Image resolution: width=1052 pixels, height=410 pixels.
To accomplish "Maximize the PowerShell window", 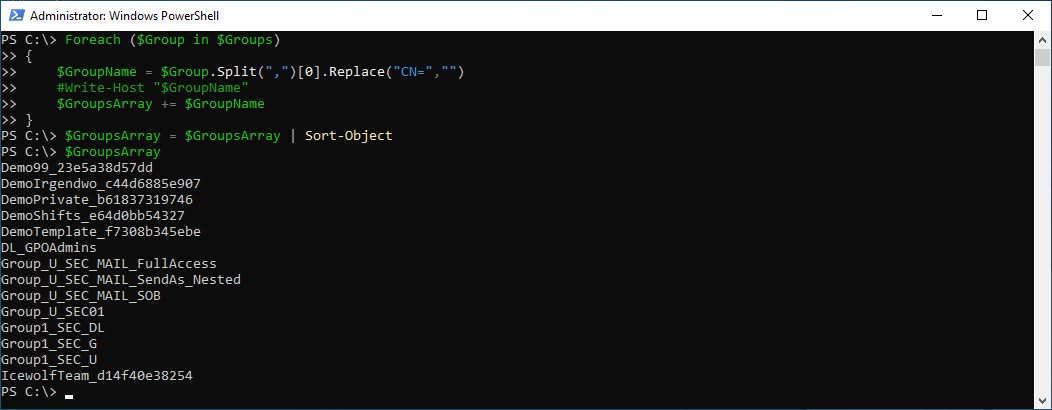I will click(982, 15).
